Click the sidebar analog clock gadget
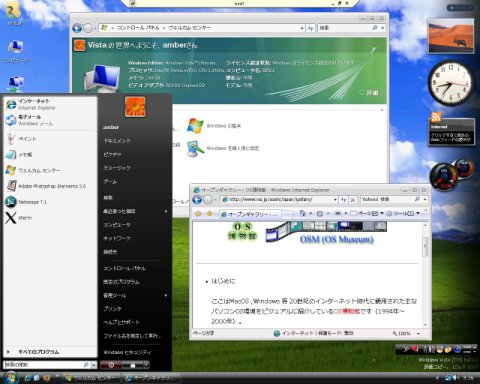This screenshot has width=480, height=384. (x=451, y=83)
